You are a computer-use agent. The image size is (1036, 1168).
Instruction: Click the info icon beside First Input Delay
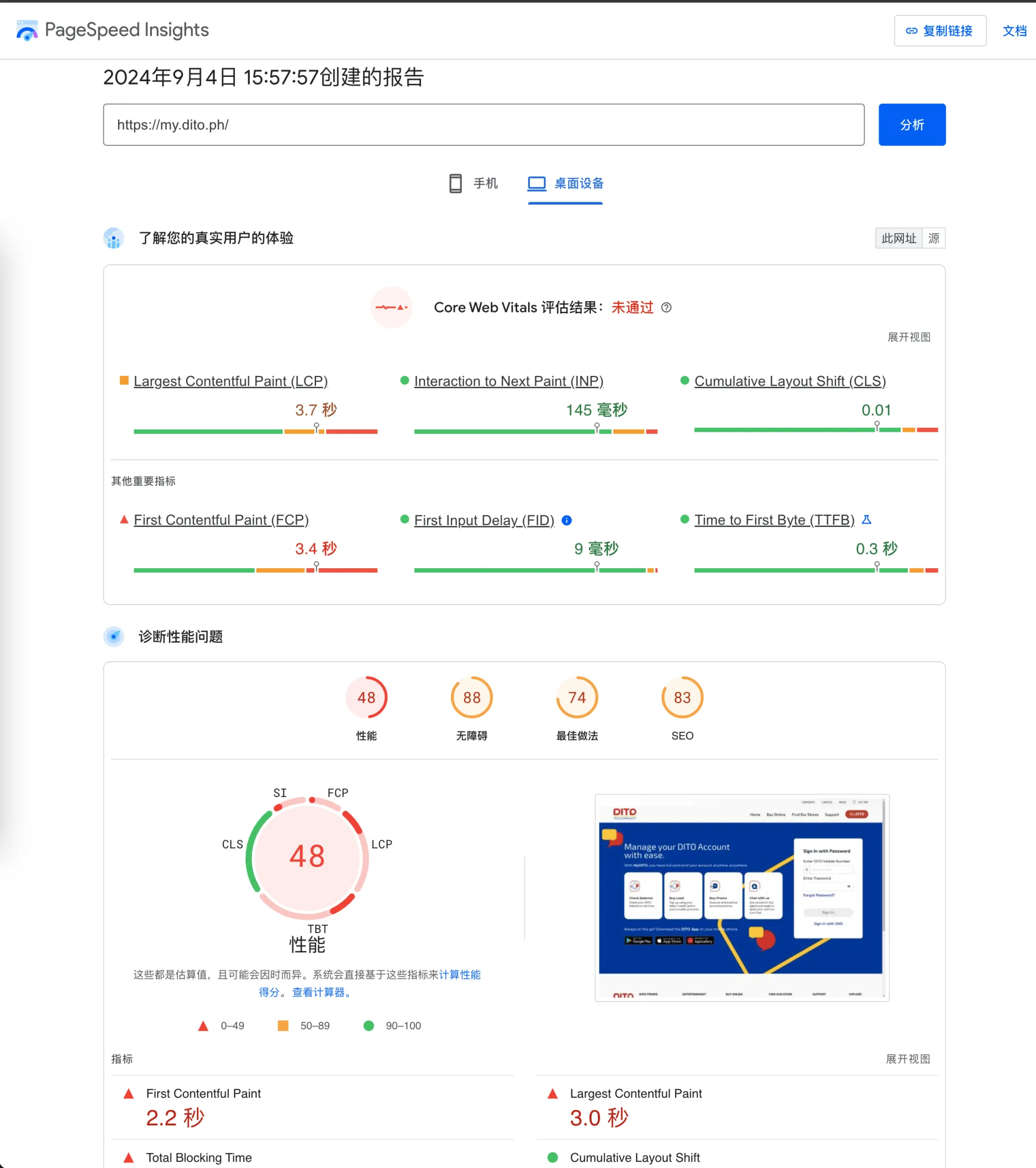point(566,521)
